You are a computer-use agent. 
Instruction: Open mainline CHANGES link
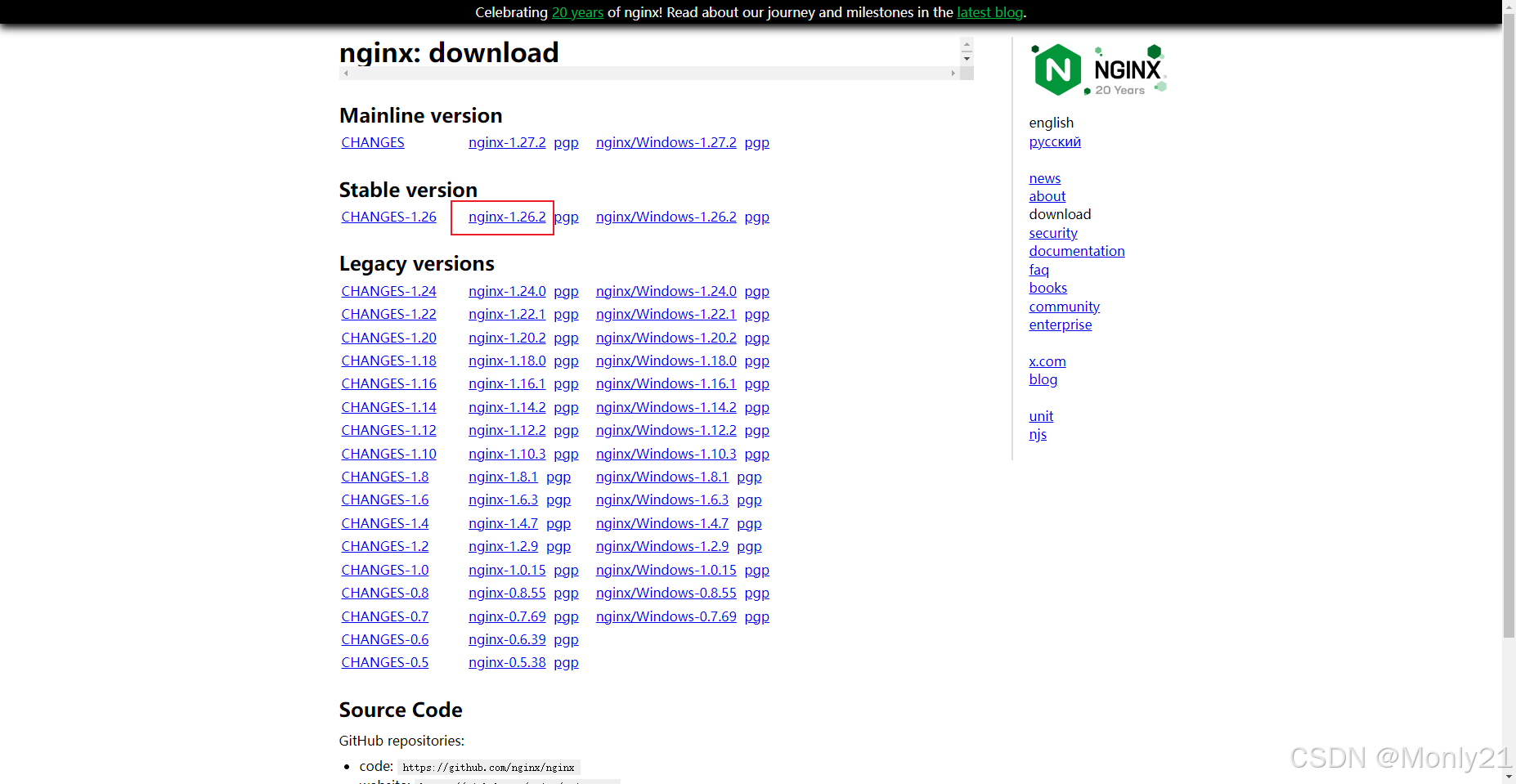[x=373, y=142]
